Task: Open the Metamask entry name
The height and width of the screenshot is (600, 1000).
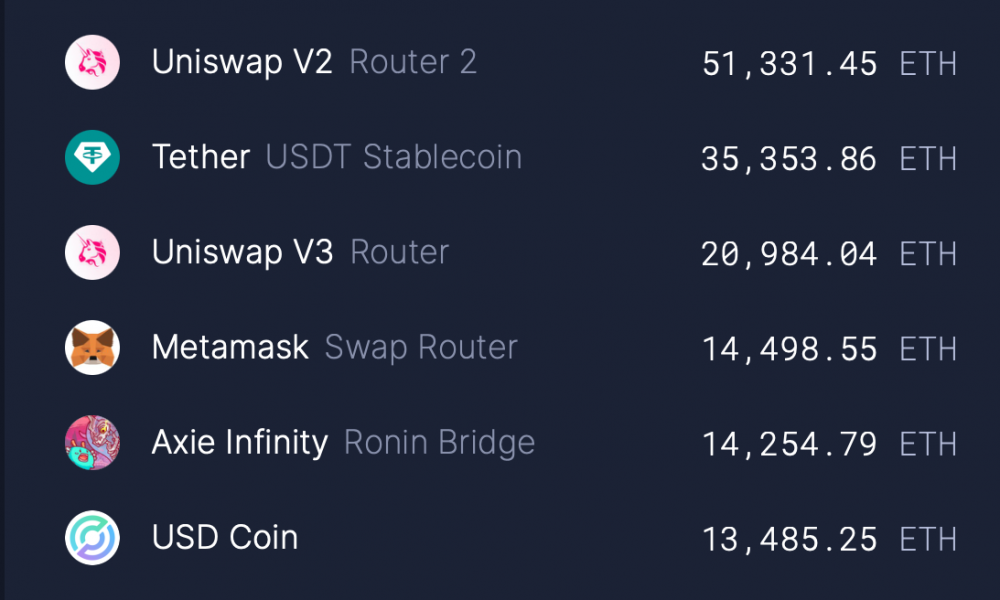Action: [230, 348]
